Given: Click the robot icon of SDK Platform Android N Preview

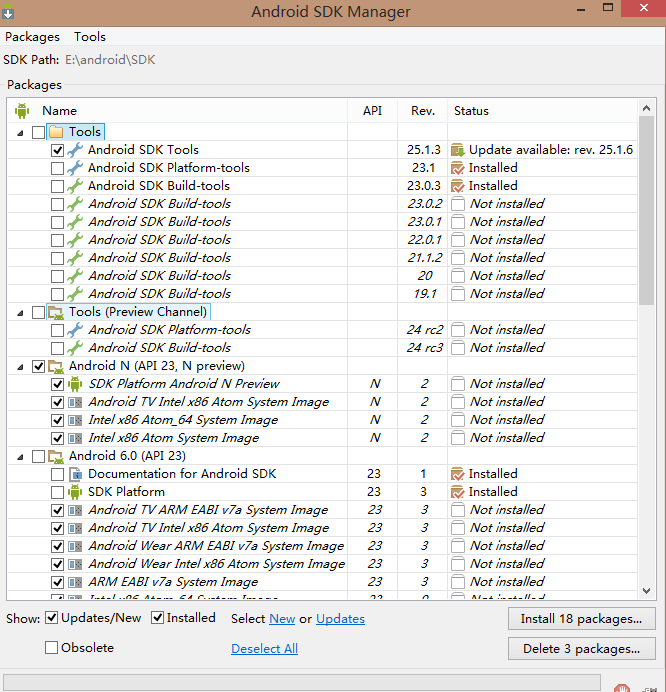Looking at the screenshot, I should [75, 384].
